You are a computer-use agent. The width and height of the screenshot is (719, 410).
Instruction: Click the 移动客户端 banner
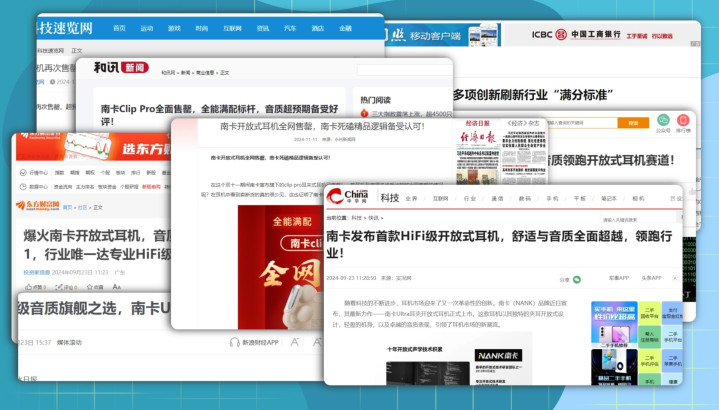click(x=442, y=35)
